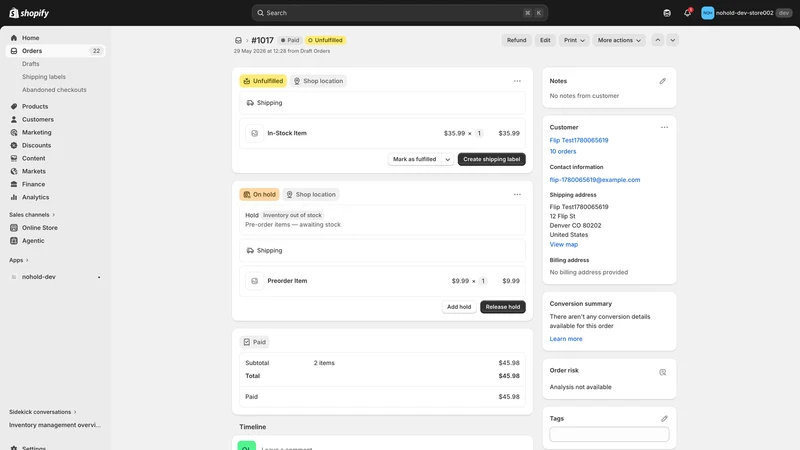Viewport: 800px width, 450px height.
Task: Open the Print dropdown
Action: (574, 40)
